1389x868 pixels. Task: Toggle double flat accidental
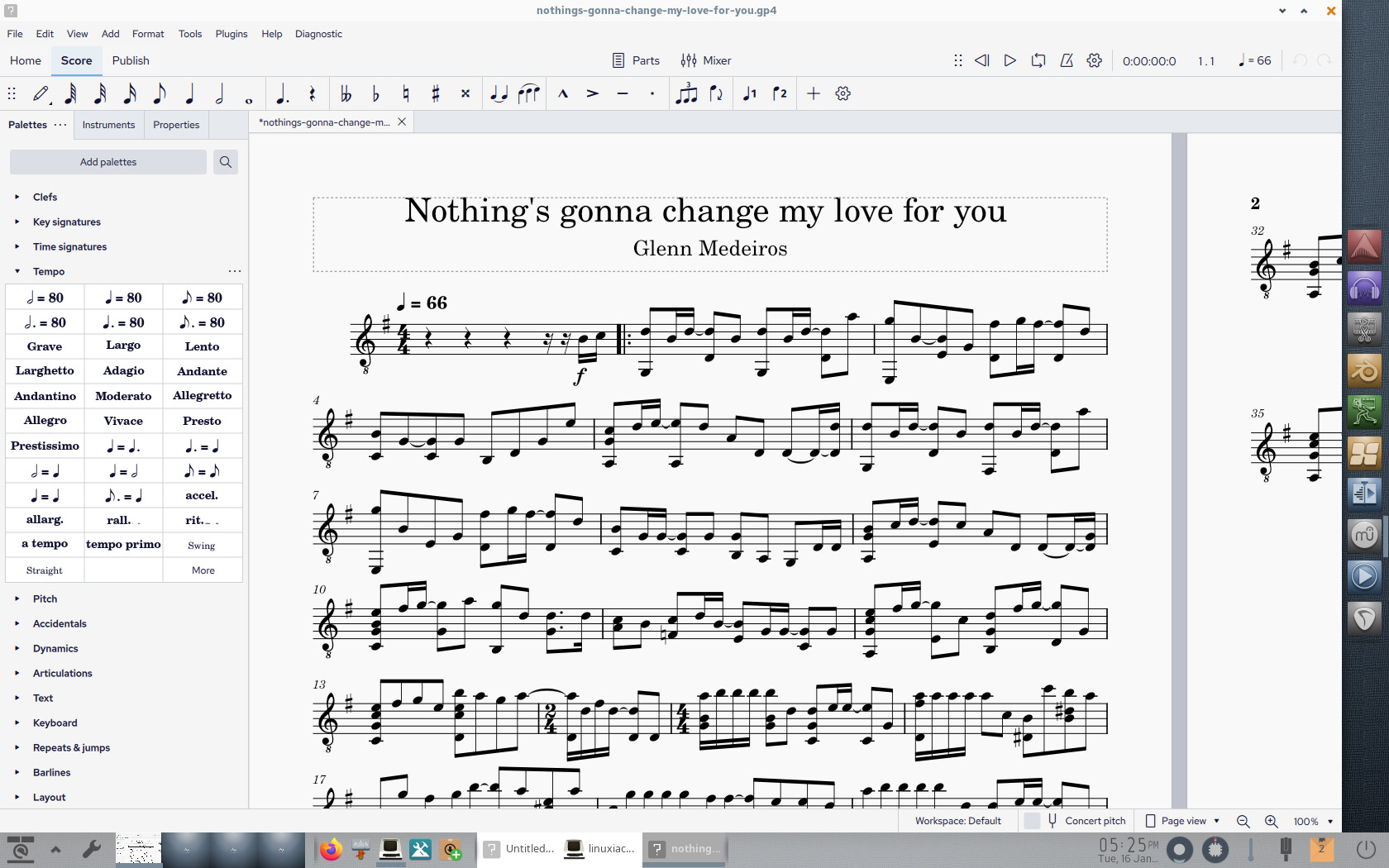point(346,93)
